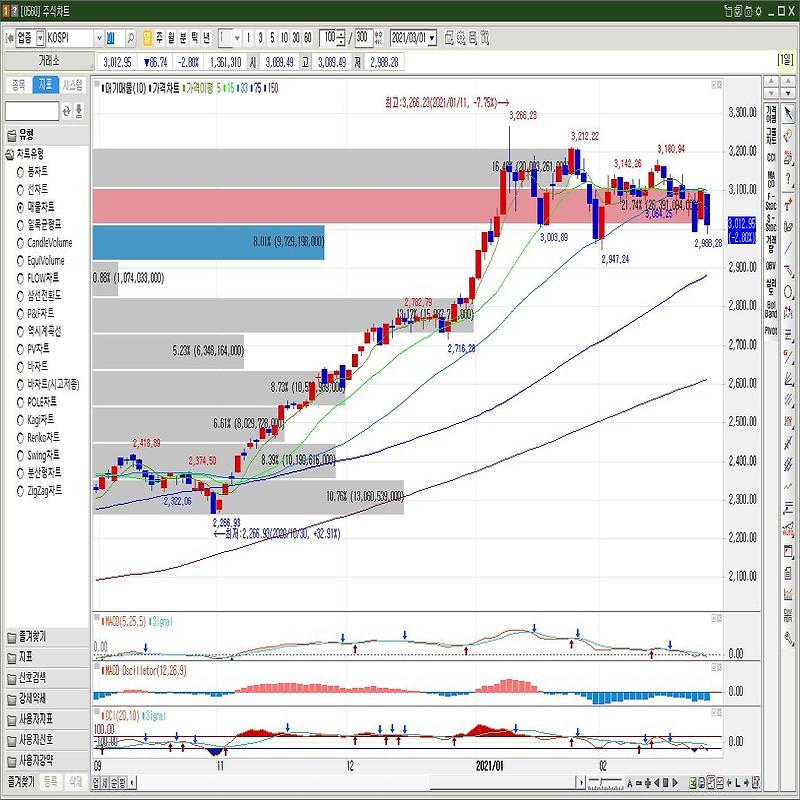Click the 거래소 button

tap(48, 61)
